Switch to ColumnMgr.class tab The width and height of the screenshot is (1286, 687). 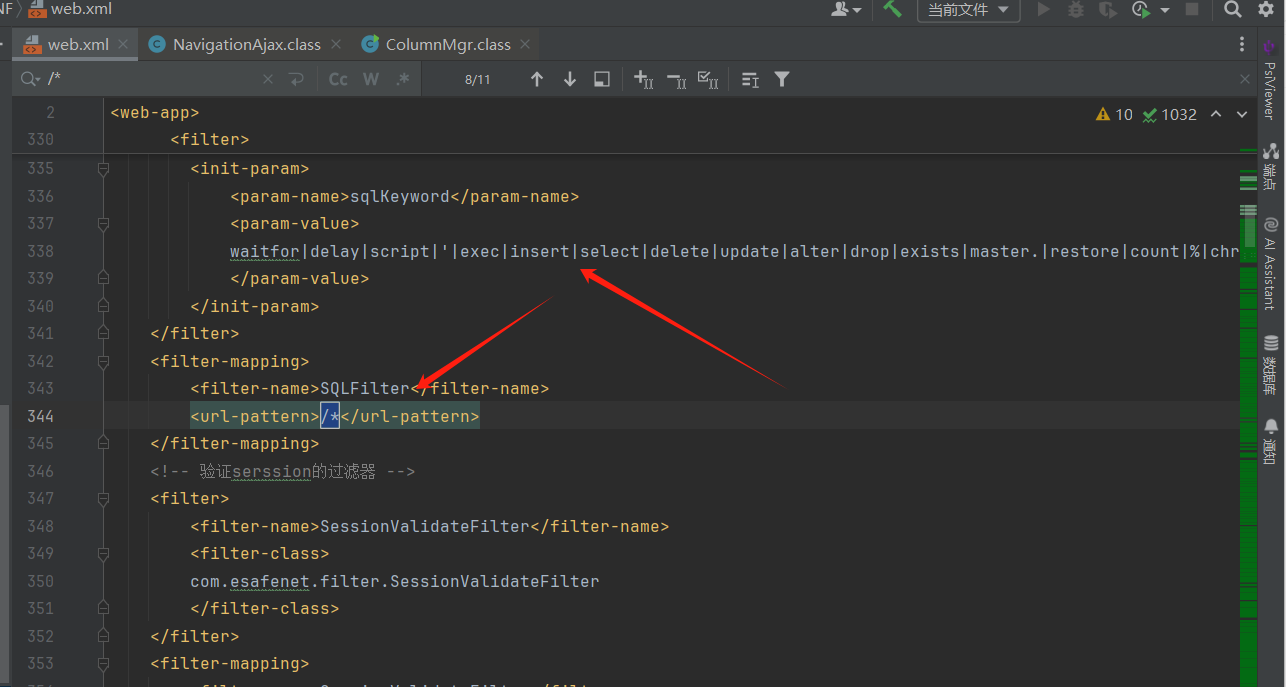pos(447,44)
